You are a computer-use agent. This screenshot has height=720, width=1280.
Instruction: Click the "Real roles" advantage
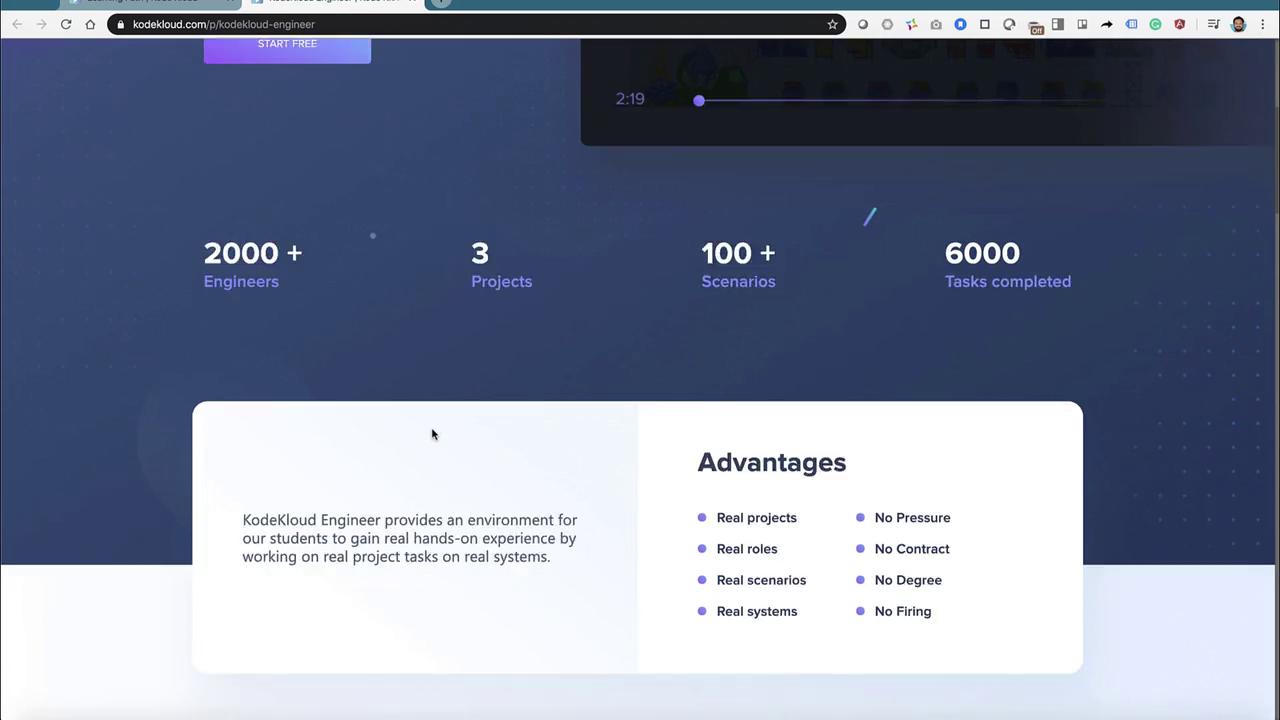coord(747,548)
